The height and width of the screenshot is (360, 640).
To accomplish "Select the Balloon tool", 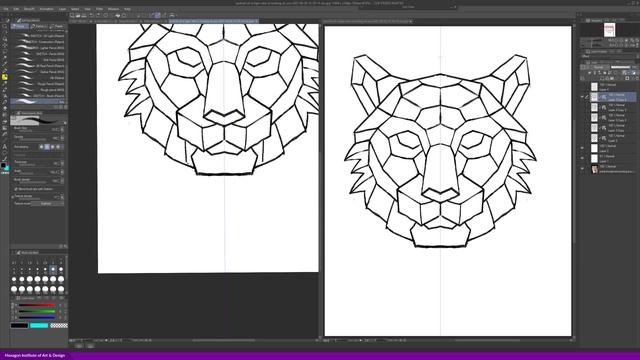I will pos(4,153).
